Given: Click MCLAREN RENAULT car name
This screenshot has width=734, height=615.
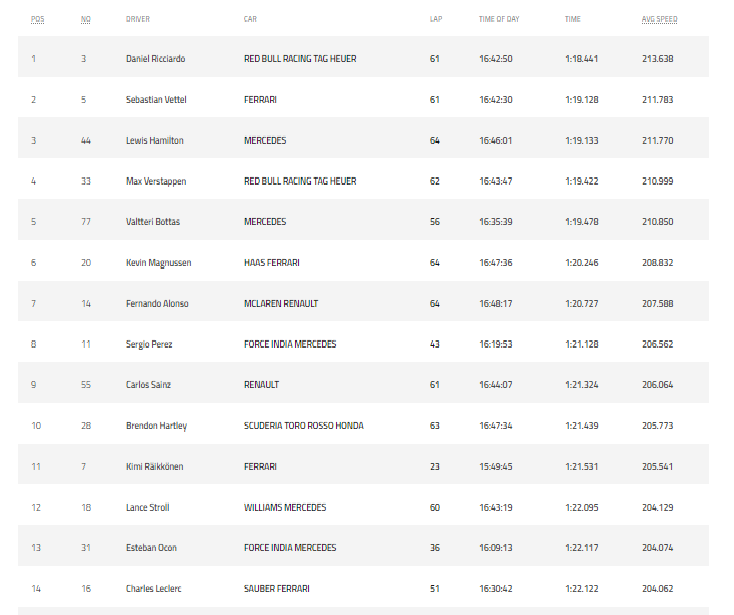Looking at the screenshot, I should (281, 304).
